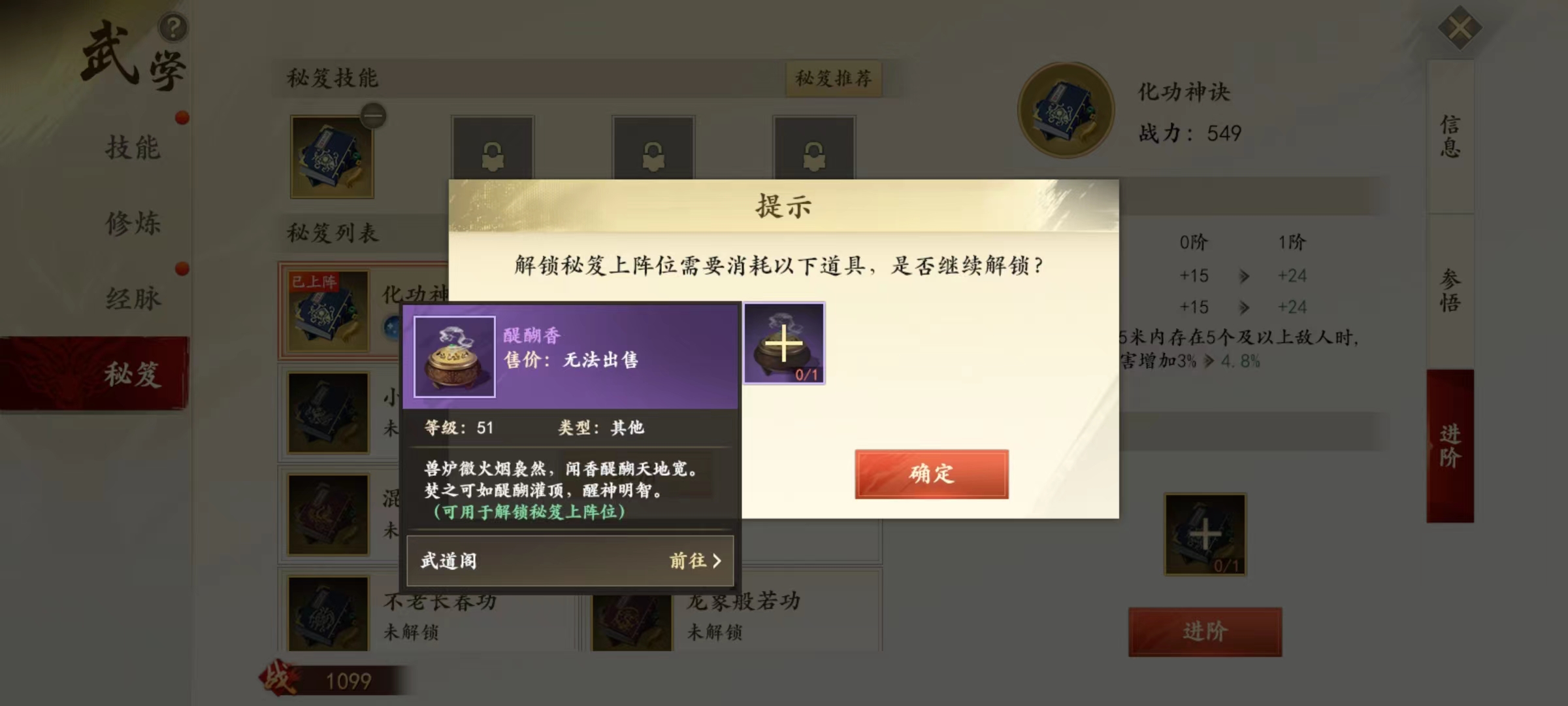
Task: Confirm unlock with 确定 button
Action: (x=932, y=474)
